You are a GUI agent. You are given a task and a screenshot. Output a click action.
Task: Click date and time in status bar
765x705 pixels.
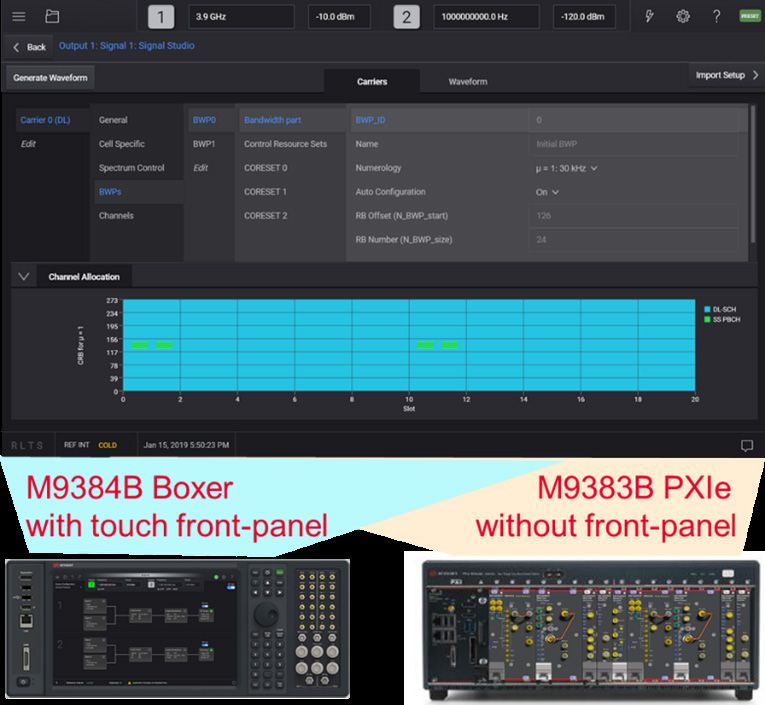(186, 445)
